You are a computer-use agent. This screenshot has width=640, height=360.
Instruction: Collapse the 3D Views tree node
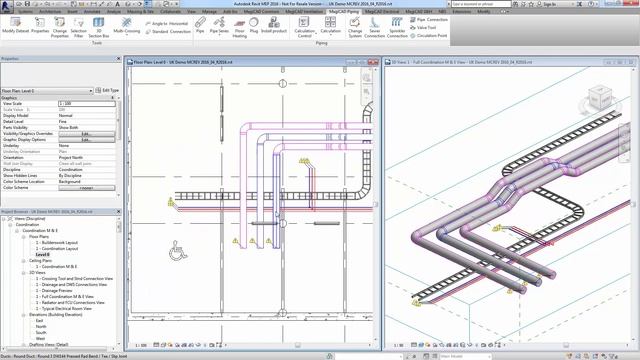[24, 273]
